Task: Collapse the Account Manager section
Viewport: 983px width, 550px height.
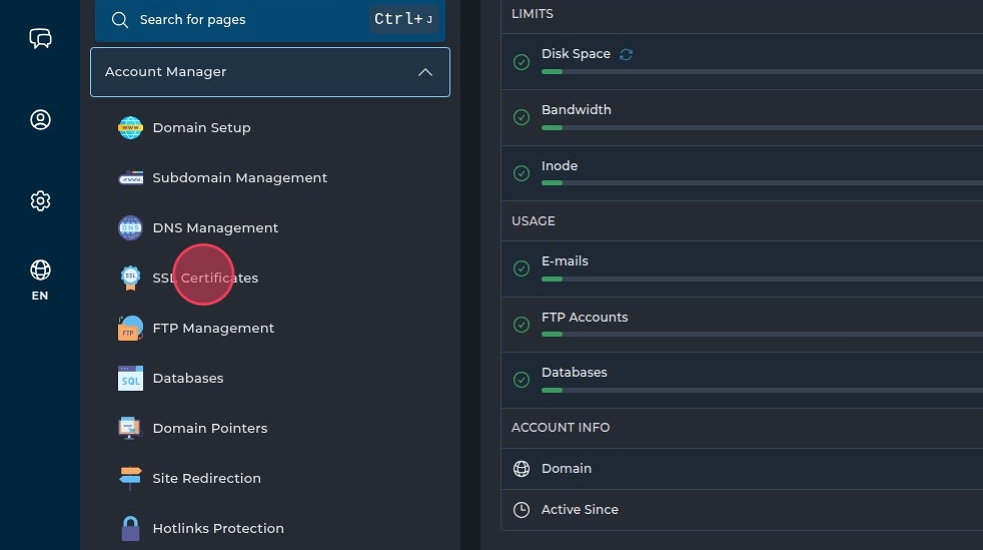Action: tap(425, 72)
